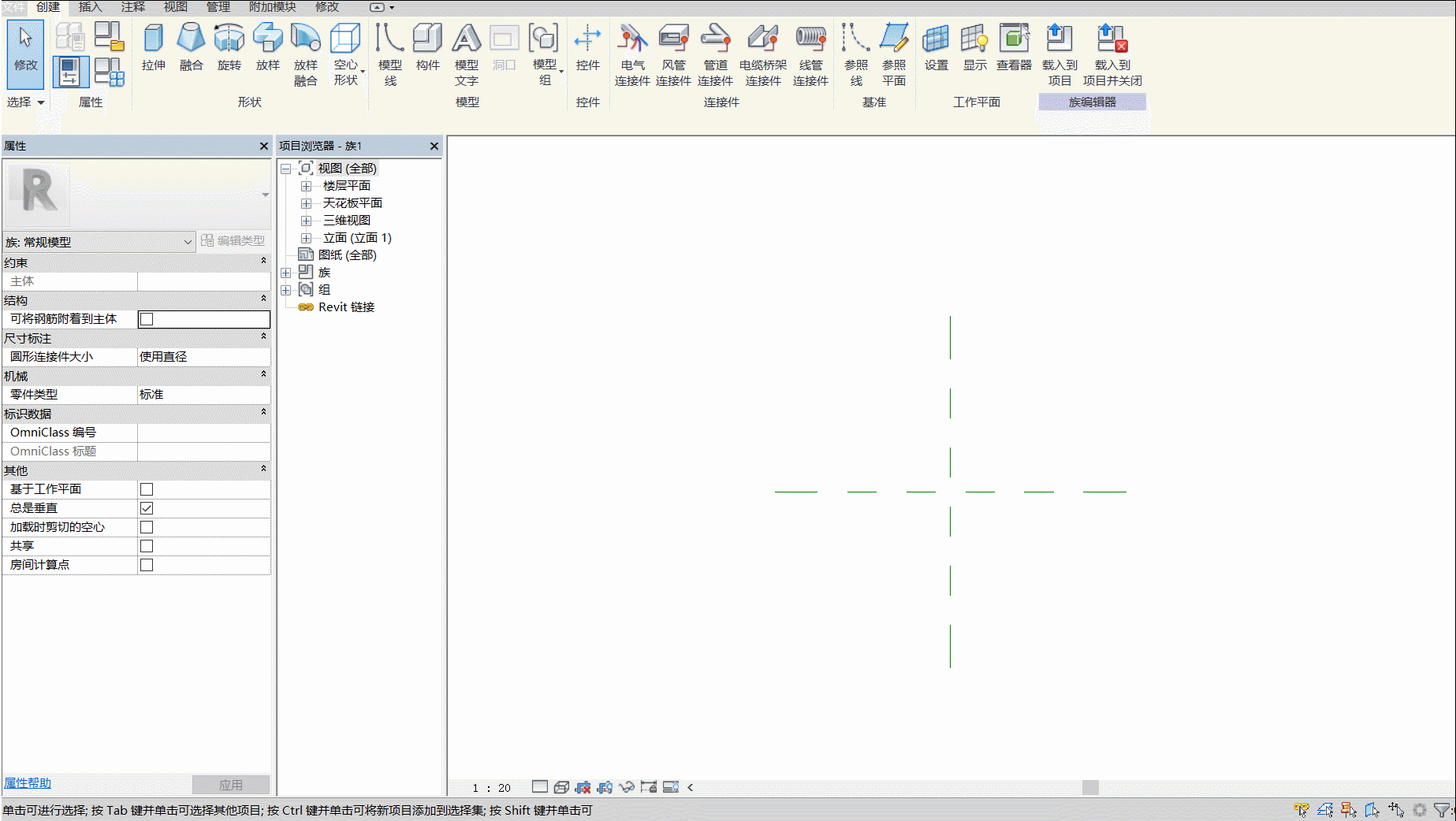This screenshot has height=821, width=1456.
Task: Click the OmniClass 编号 value field
Action: 204,433
